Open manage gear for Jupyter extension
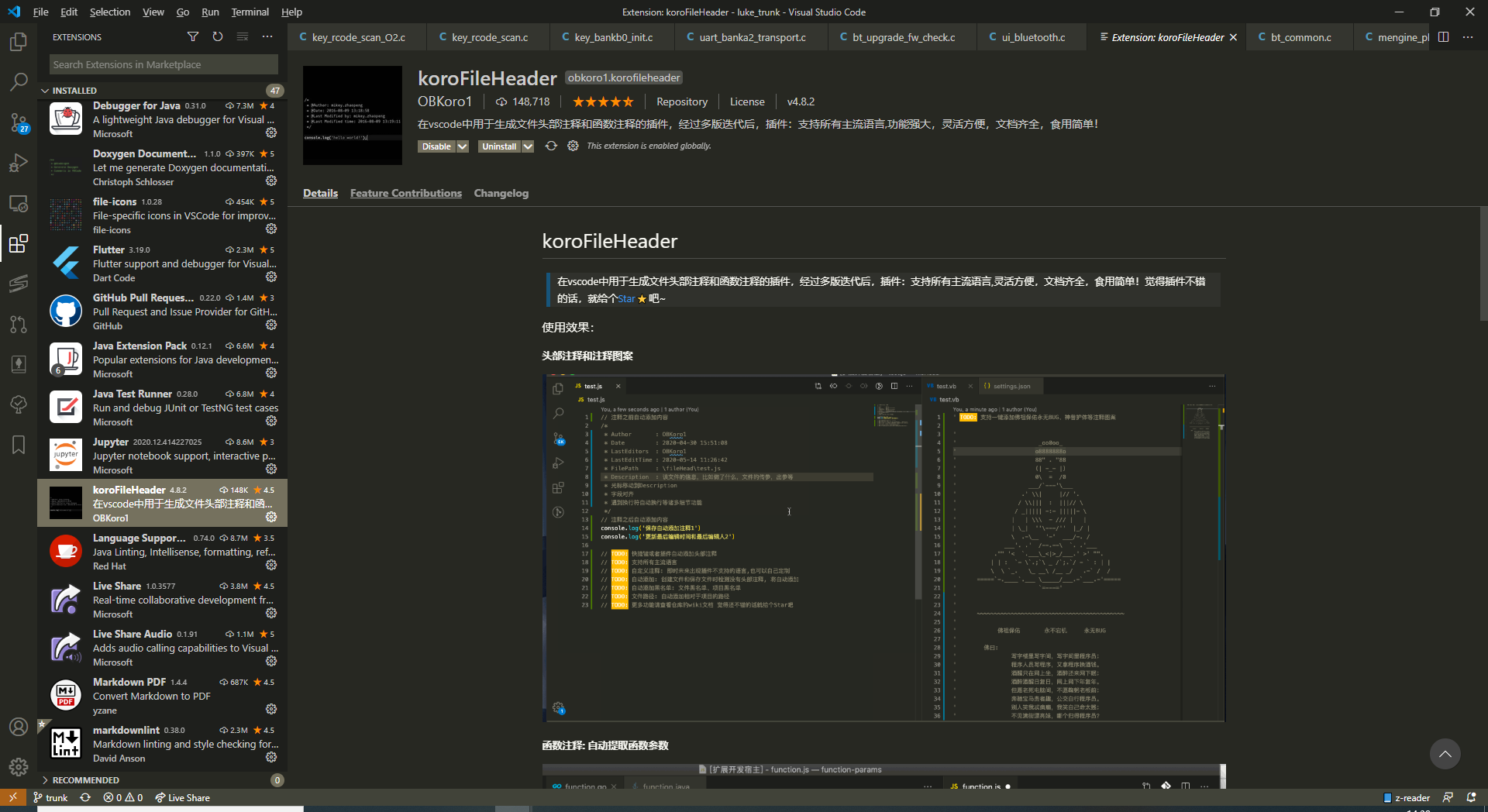The height and width of the screenshot is (812, 1488). (271, 469)
